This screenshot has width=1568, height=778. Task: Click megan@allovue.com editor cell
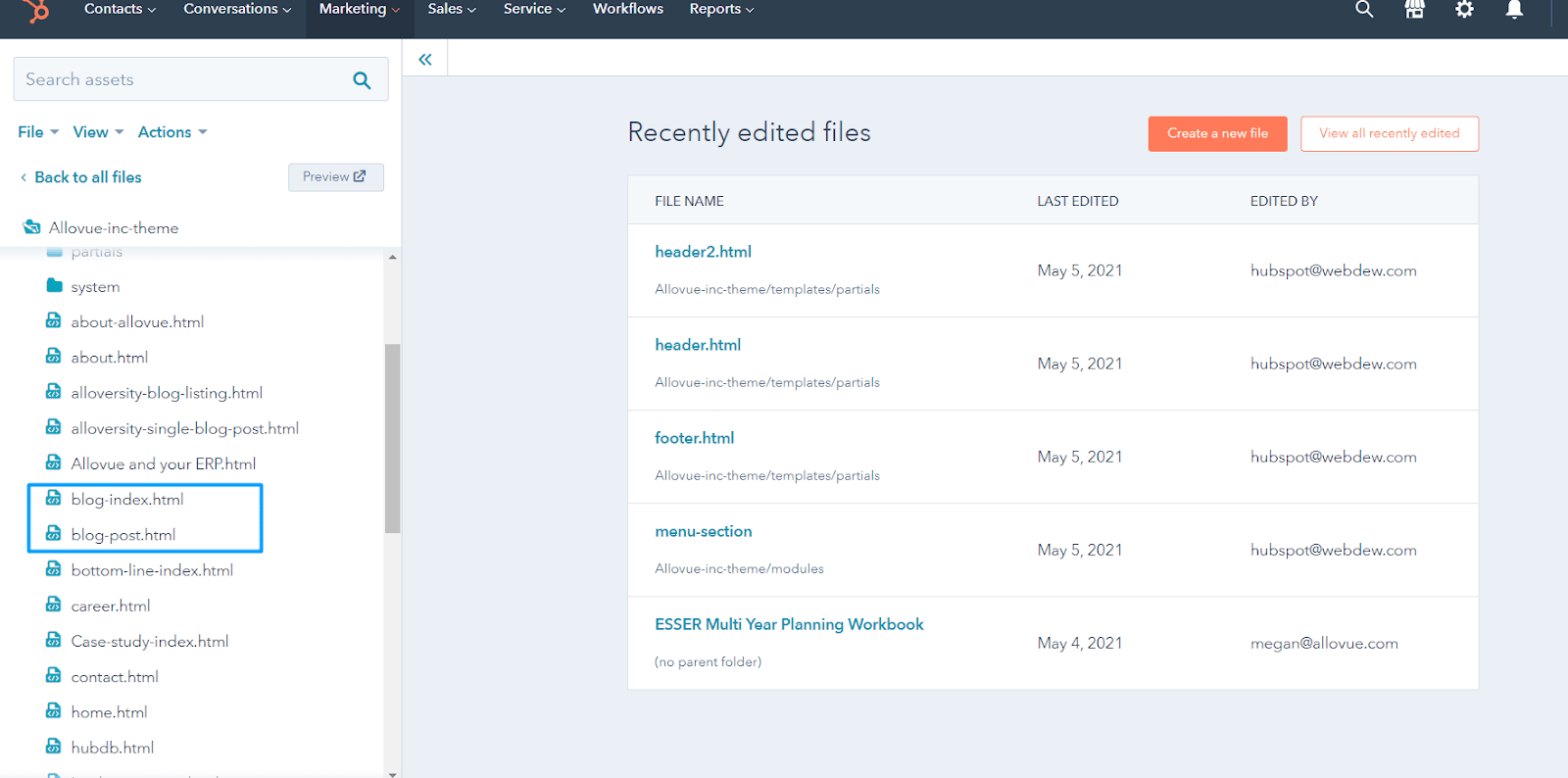(x=1324, y=644)
